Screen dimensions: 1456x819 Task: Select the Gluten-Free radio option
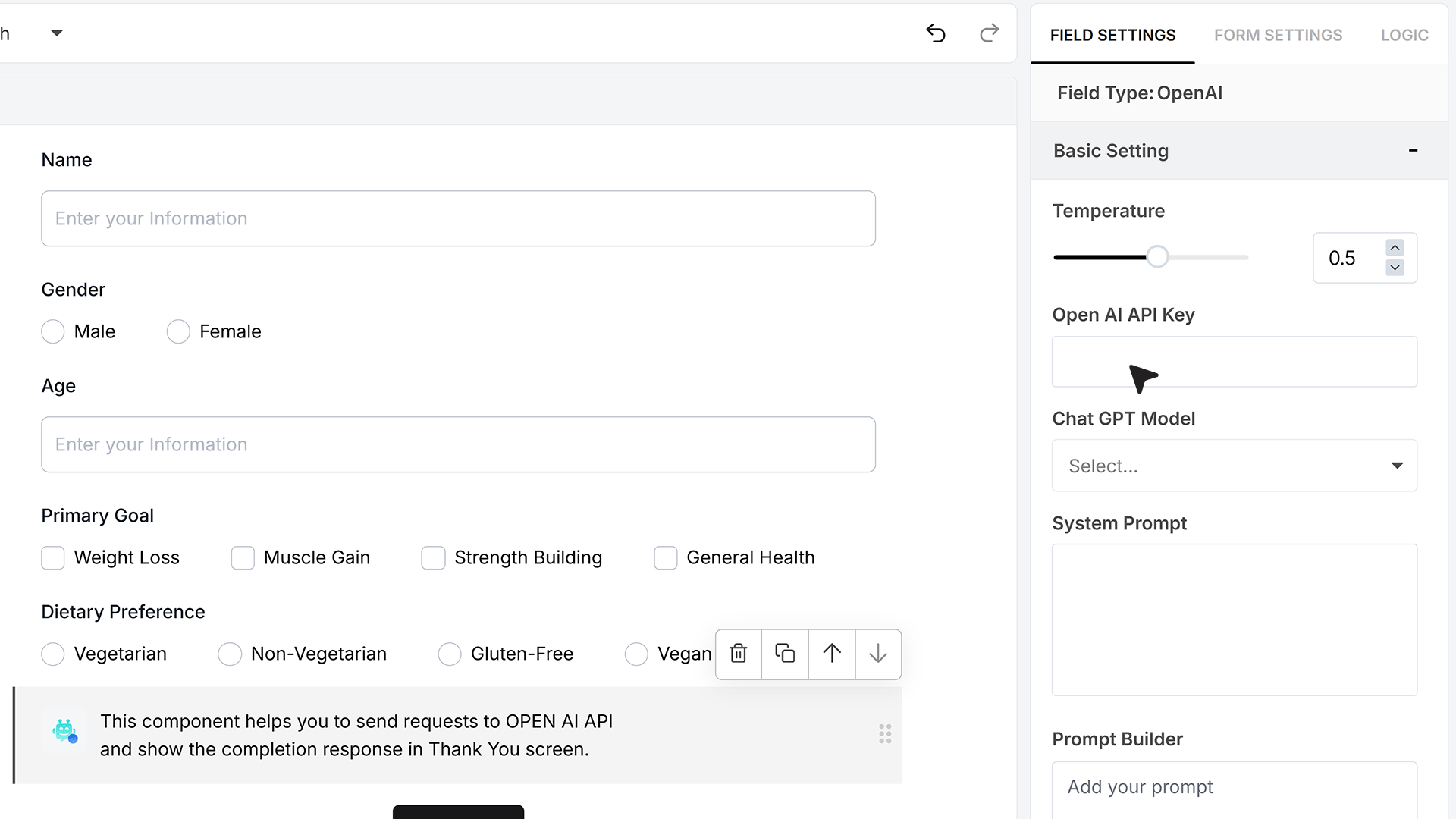coord(450,654)
